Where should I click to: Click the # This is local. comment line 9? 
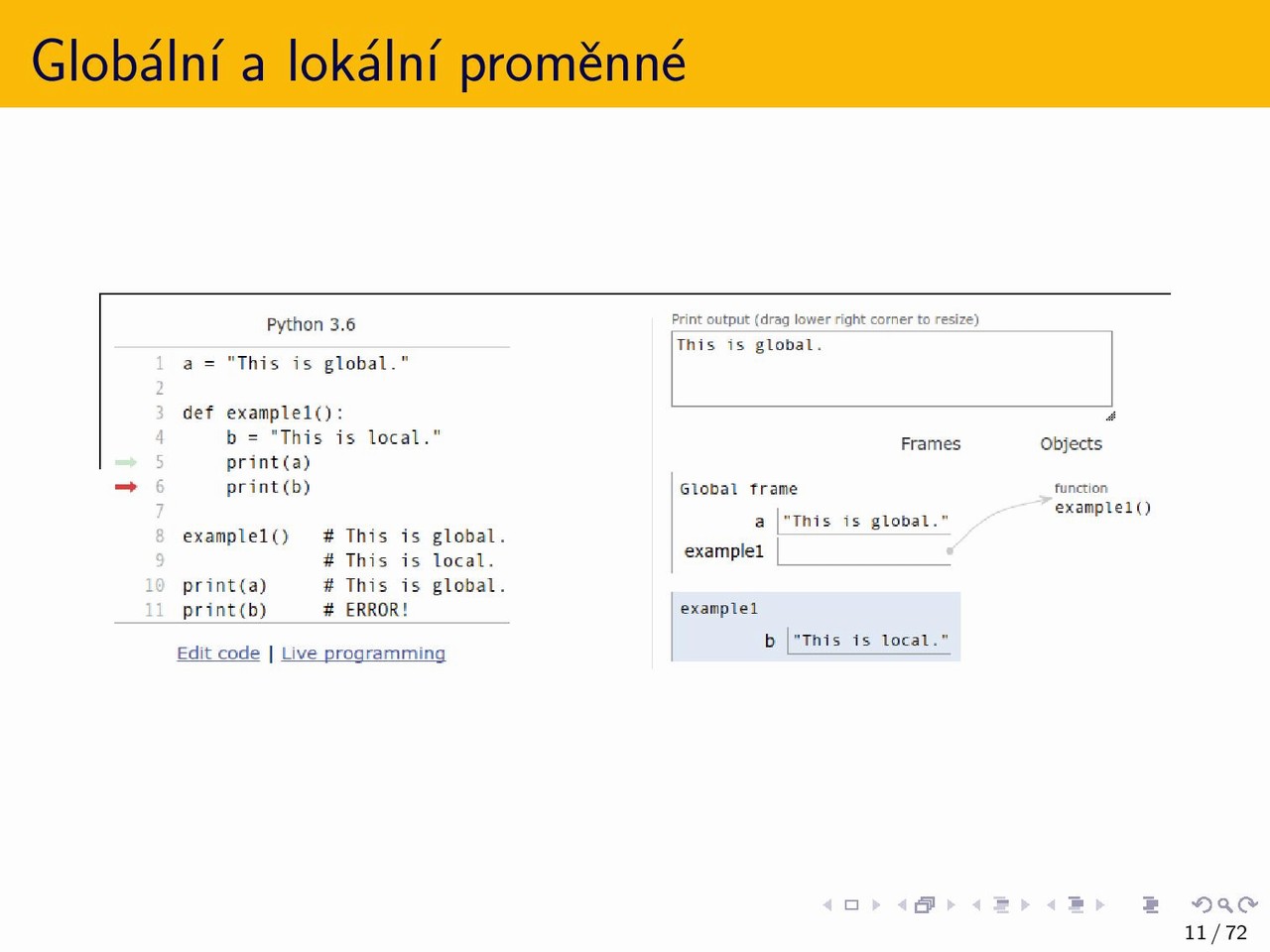click(409, 561)
